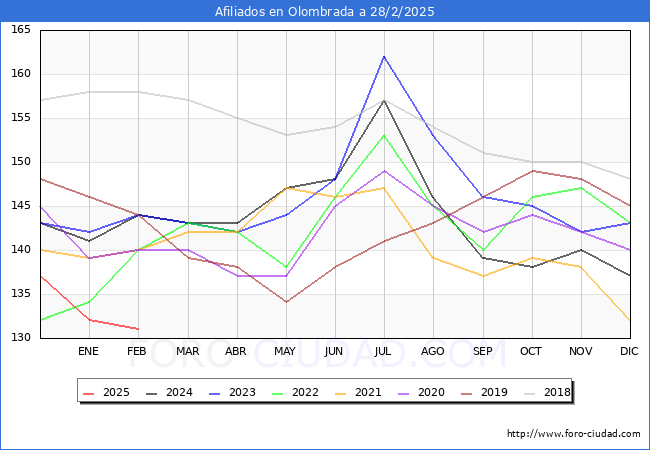Click the 140 y-axis value

[21, 249]
